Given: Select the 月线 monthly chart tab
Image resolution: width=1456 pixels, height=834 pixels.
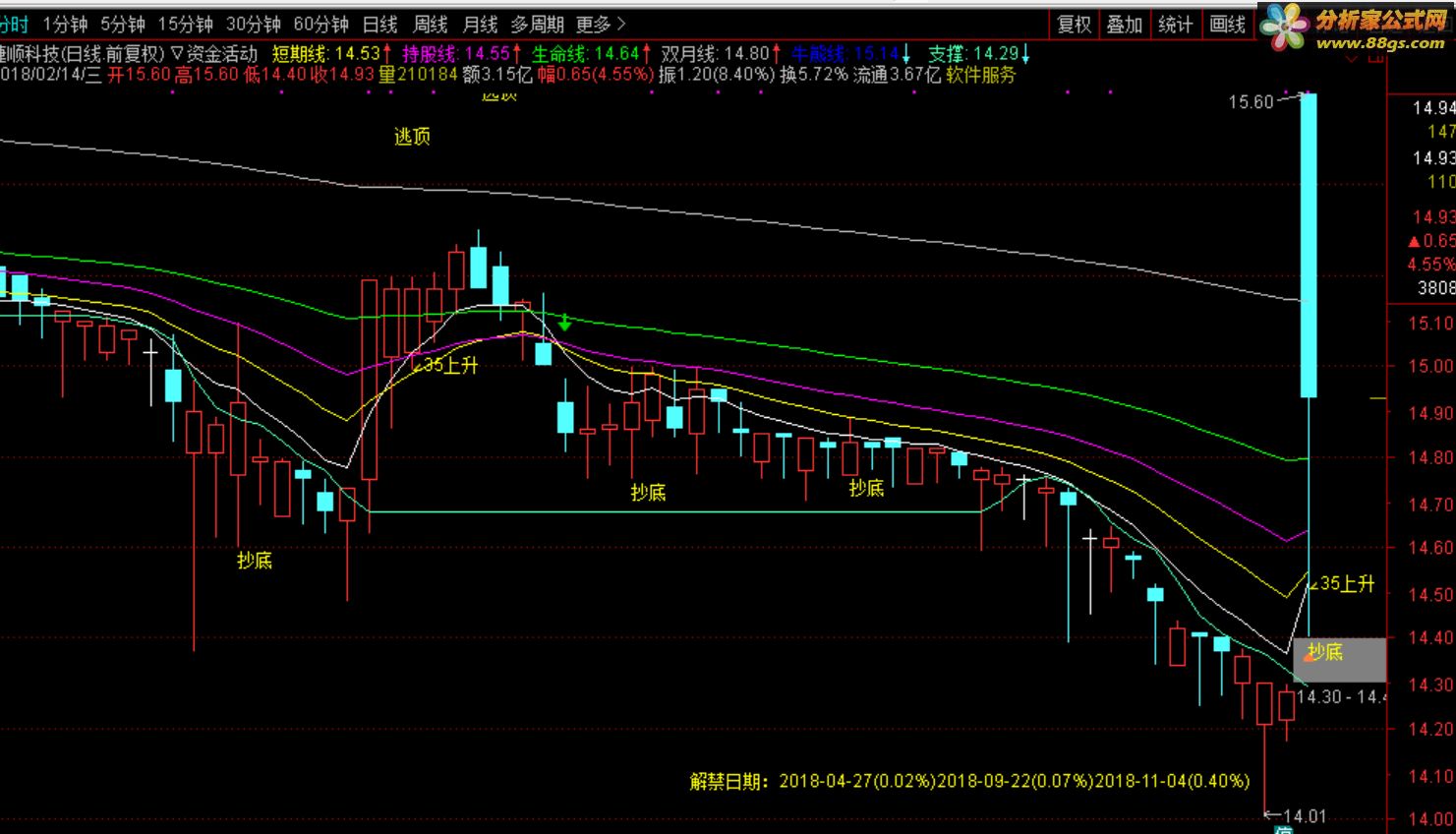Looking at the screenshot, I should tap(480, 25).
